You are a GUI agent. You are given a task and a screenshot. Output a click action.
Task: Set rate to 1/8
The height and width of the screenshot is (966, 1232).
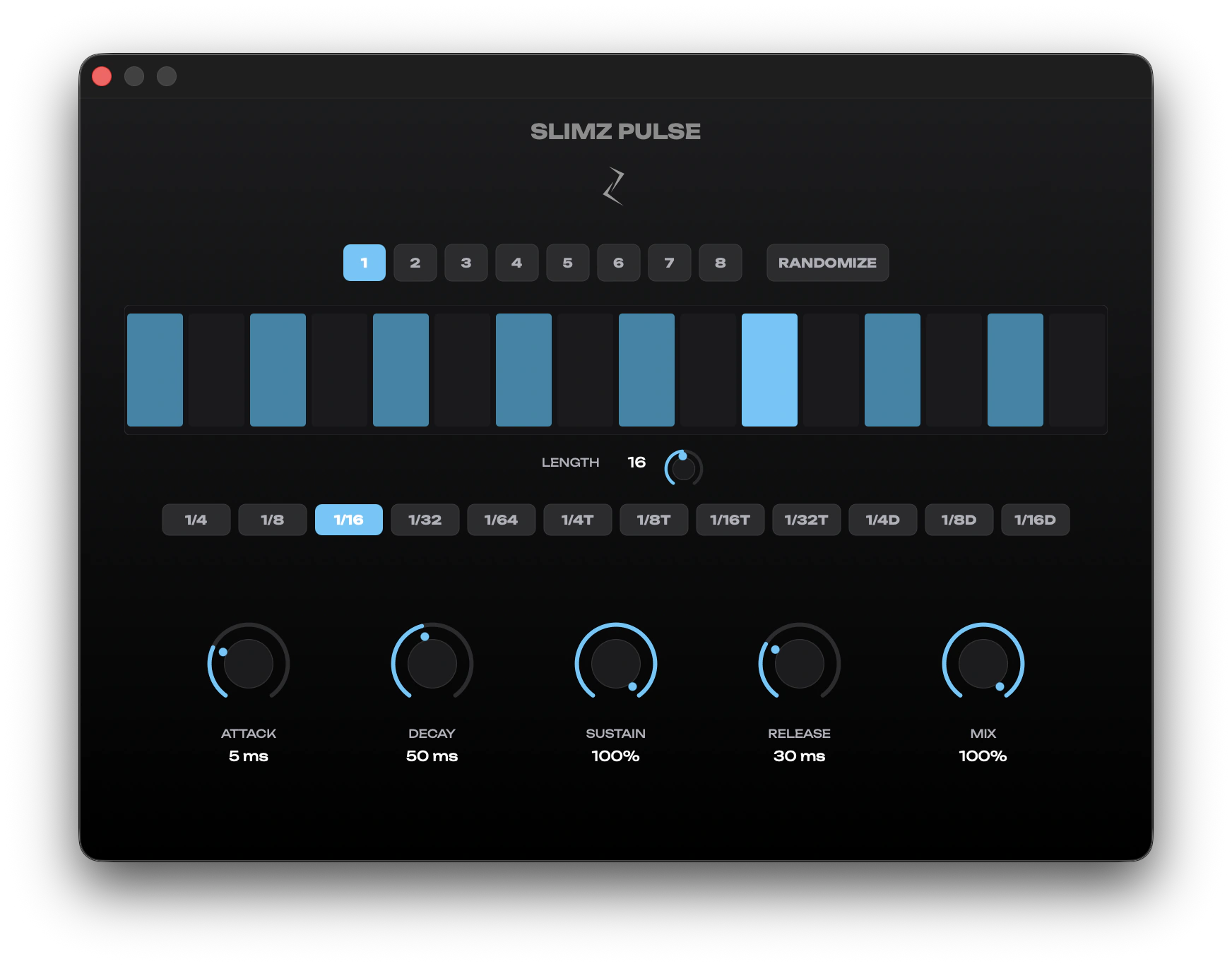coord(273,520)
